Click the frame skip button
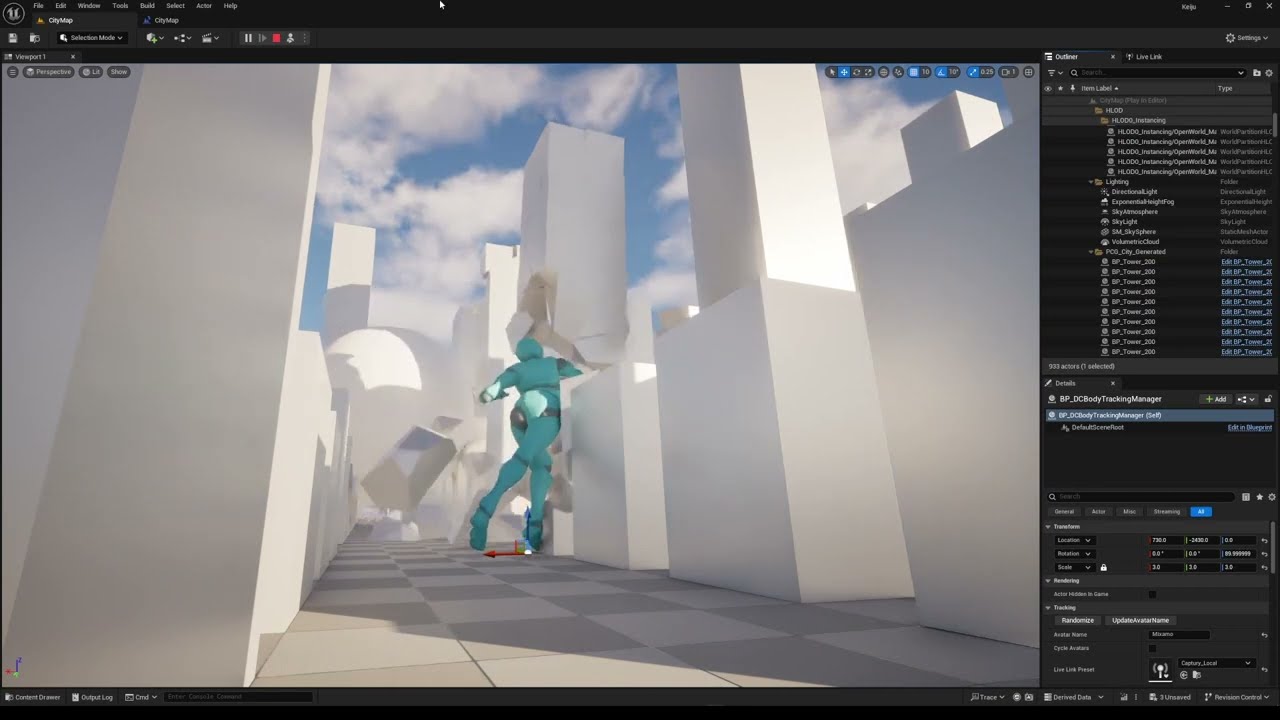1280x720 pixels. pyautogui.click(x=262, y=38)
